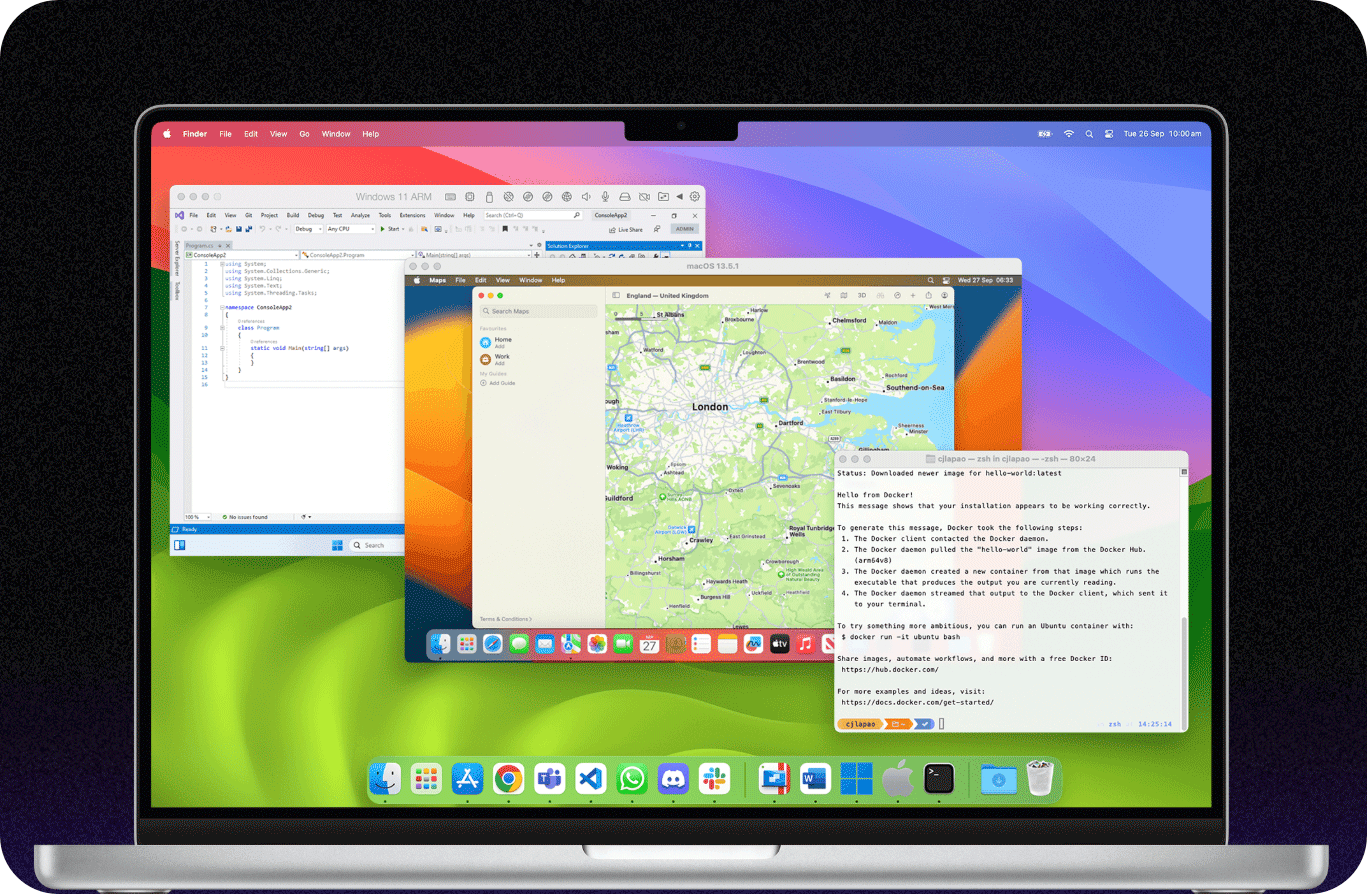Open Visual Studio Code in the Dock
This screenshot has width=1367, height=894.
(591, 778)
